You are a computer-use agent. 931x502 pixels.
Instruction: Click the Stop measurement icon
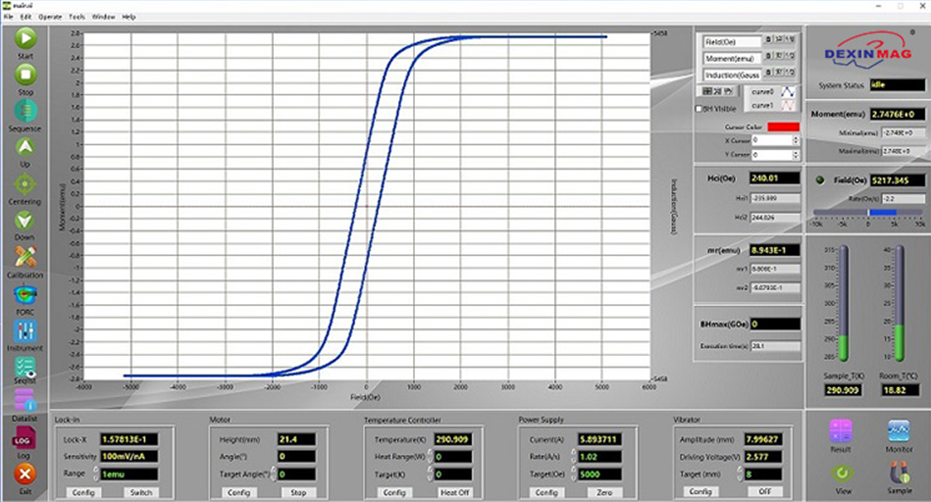point(25,75)
